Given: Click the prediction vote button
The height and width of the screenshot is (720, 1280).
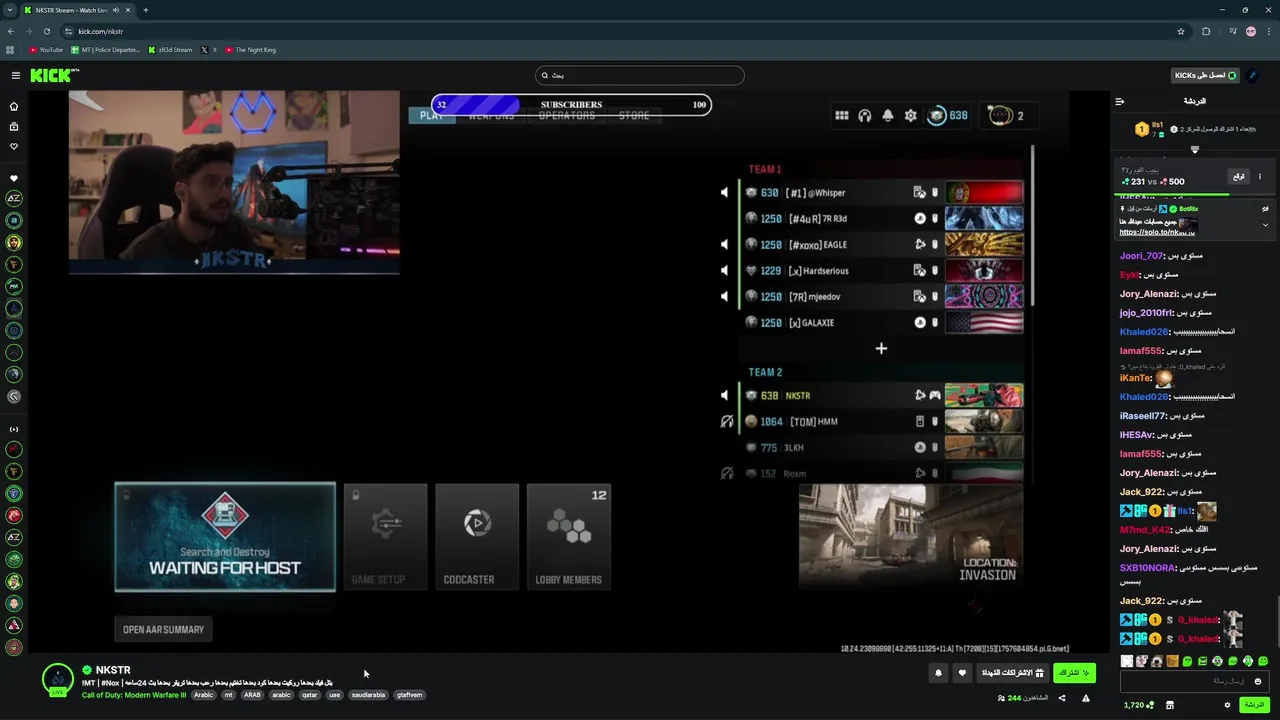Looking at the screenshot, I should coord(1239,176).
